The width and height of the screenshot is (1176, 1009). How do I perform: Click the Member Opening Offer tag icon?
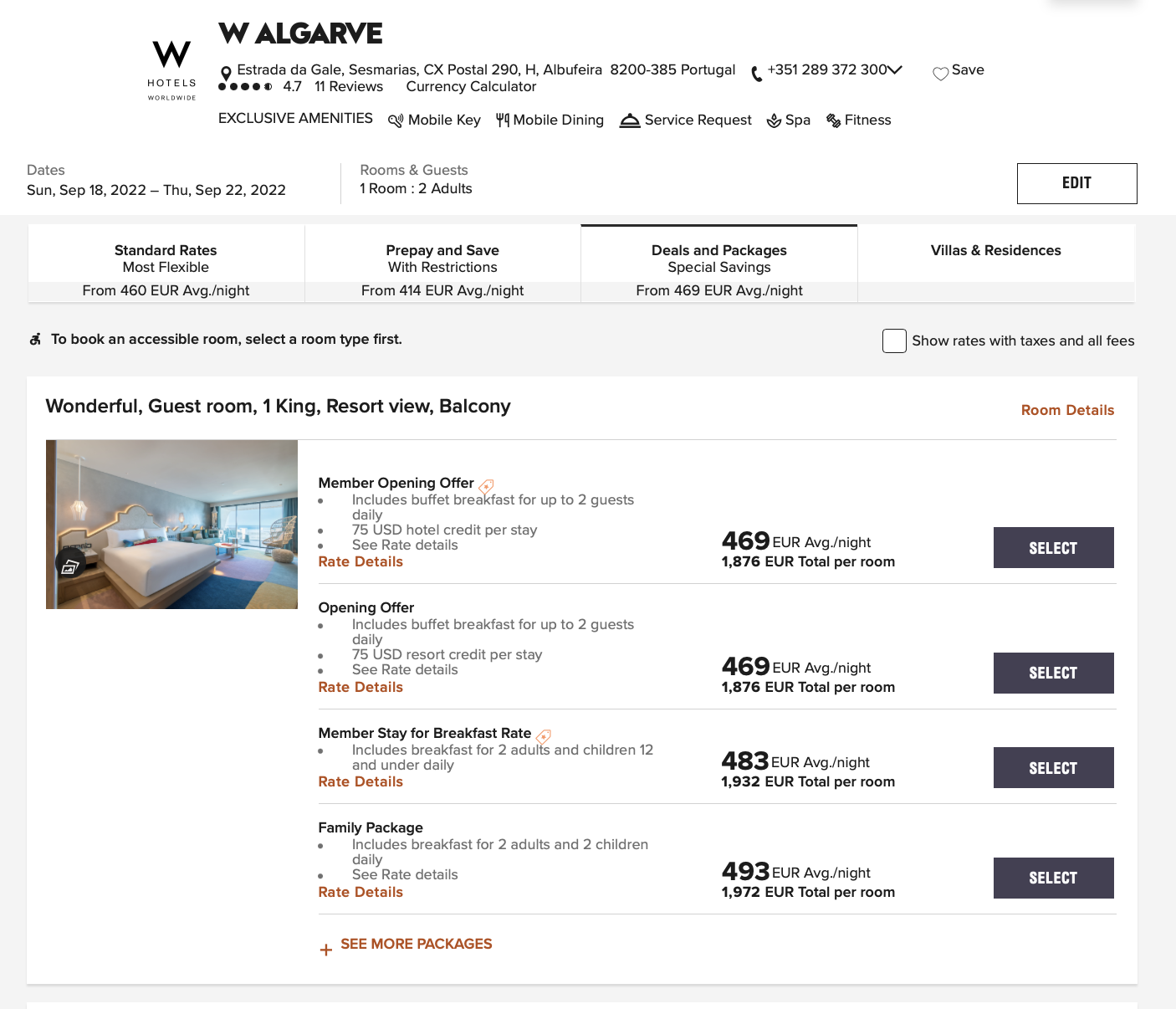(x=486, y=486)
